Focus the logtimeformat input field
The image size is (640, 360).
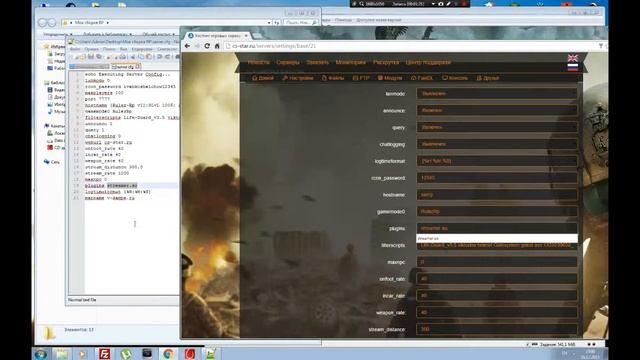pos(497,161)
